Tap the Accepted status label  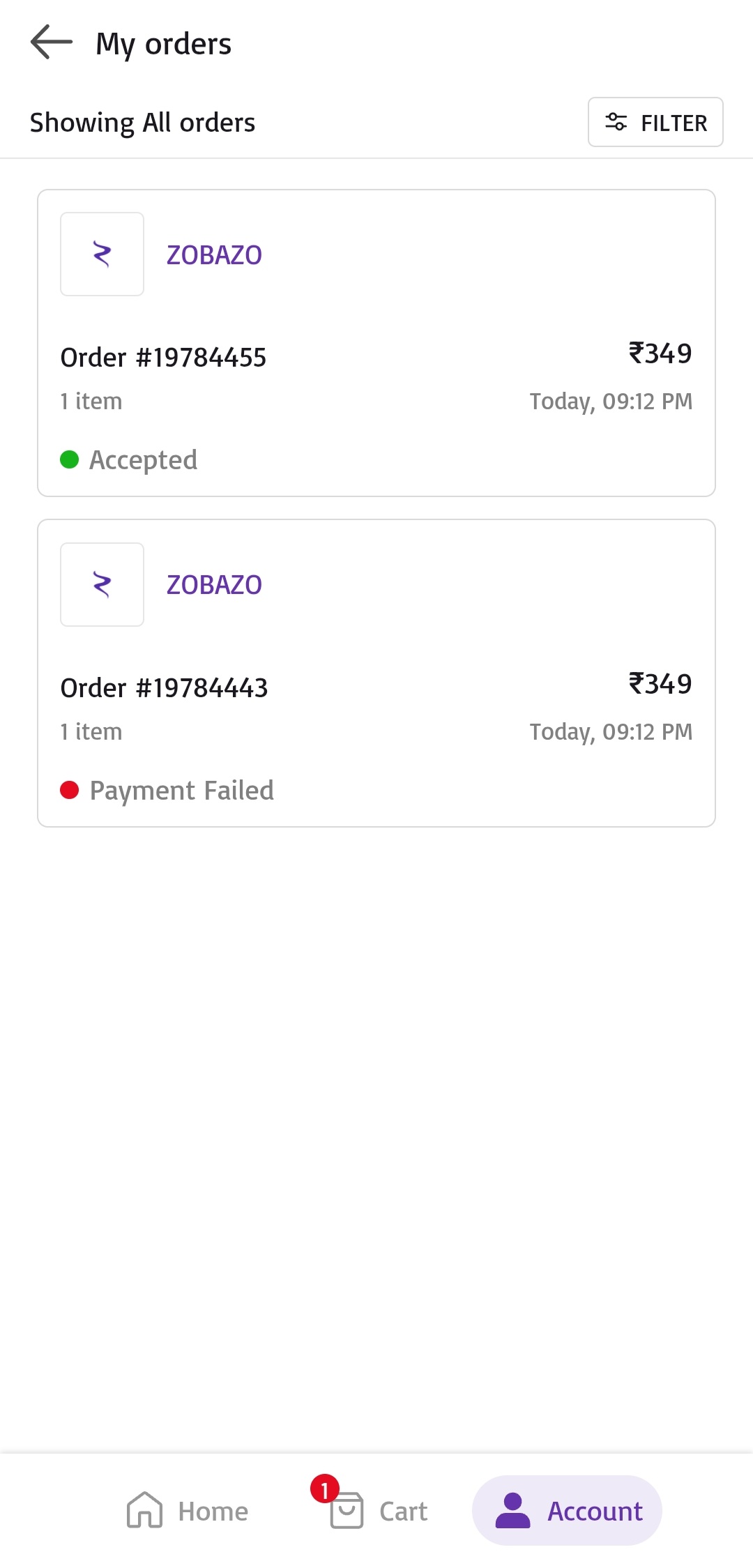click(x=144, y=460)
